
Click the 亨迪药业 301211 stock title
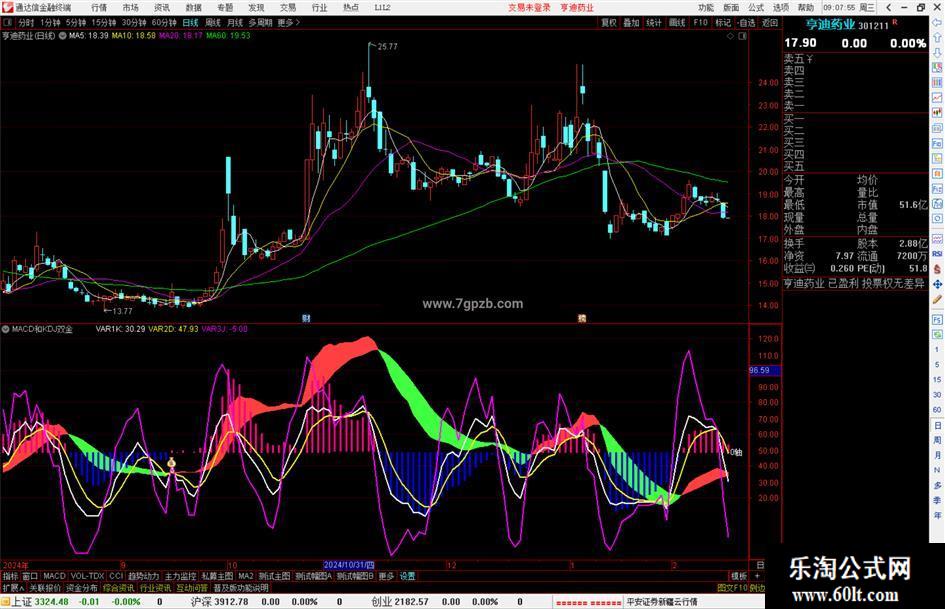(x=847, y=25)
